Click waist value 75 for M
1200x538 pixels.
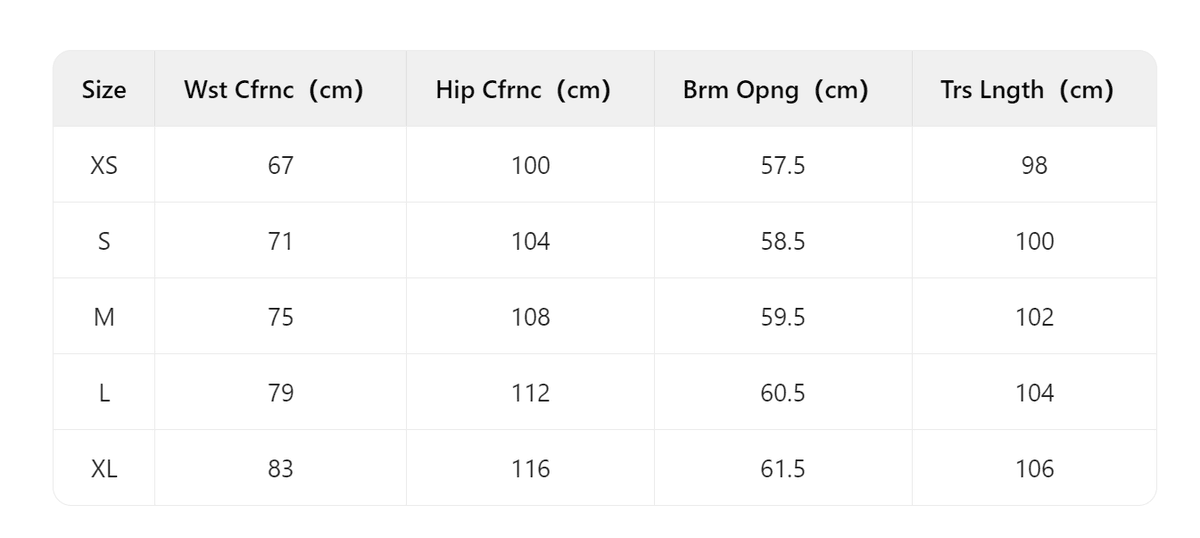click(x=281, y=318)
